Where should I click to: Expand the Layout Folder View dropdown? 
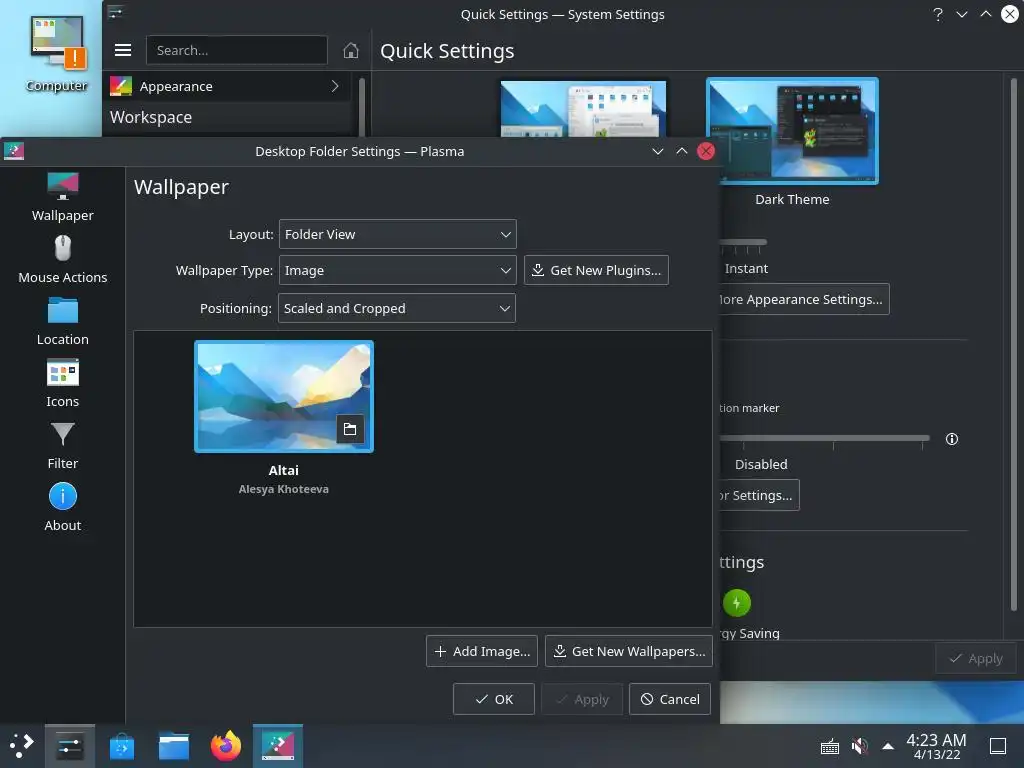[398, 234]
